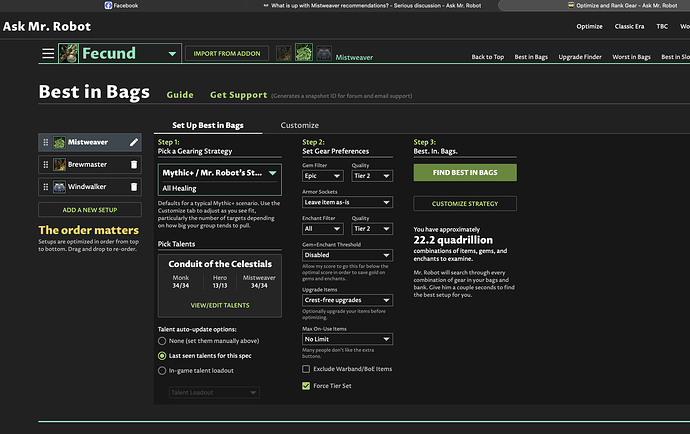Open the gem Quality Tier 2 dropdown

click(372, 176)
